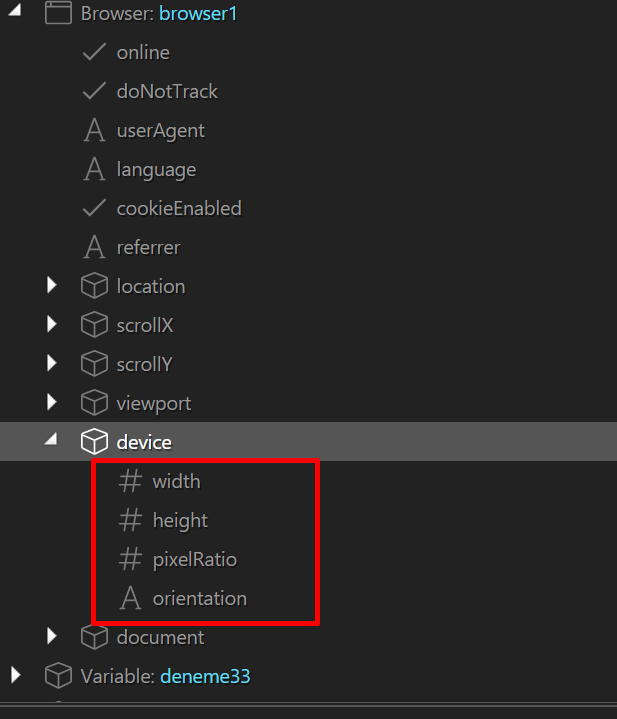Expand the location node
617x719 pixels.
(x=52, y=286)
